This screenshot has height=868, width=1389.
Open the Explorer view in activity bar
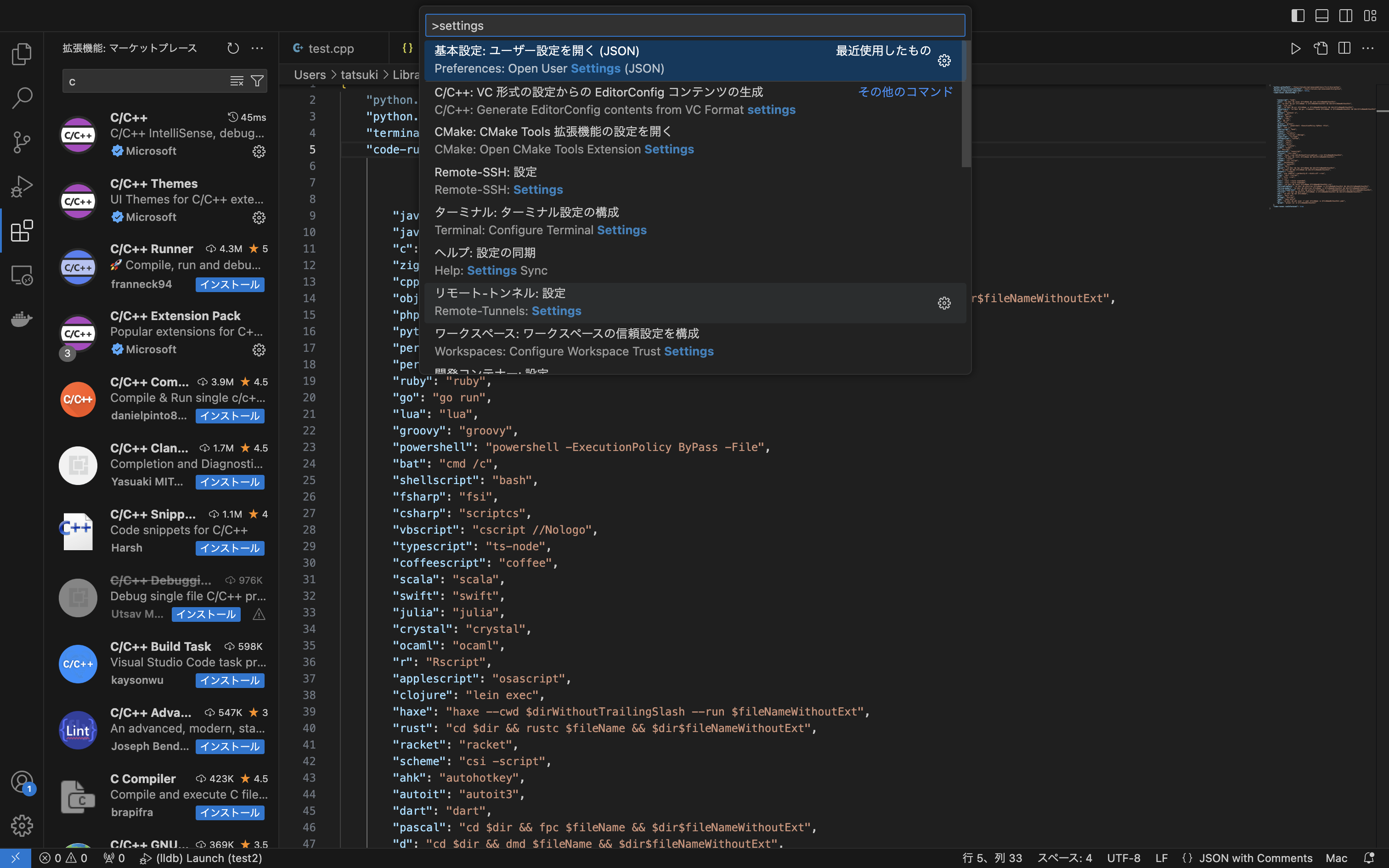pos(22,54)
